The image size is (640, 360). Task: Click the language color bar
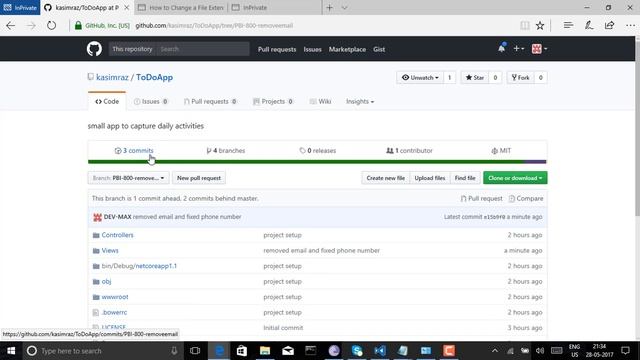click(x=317, y=162)
